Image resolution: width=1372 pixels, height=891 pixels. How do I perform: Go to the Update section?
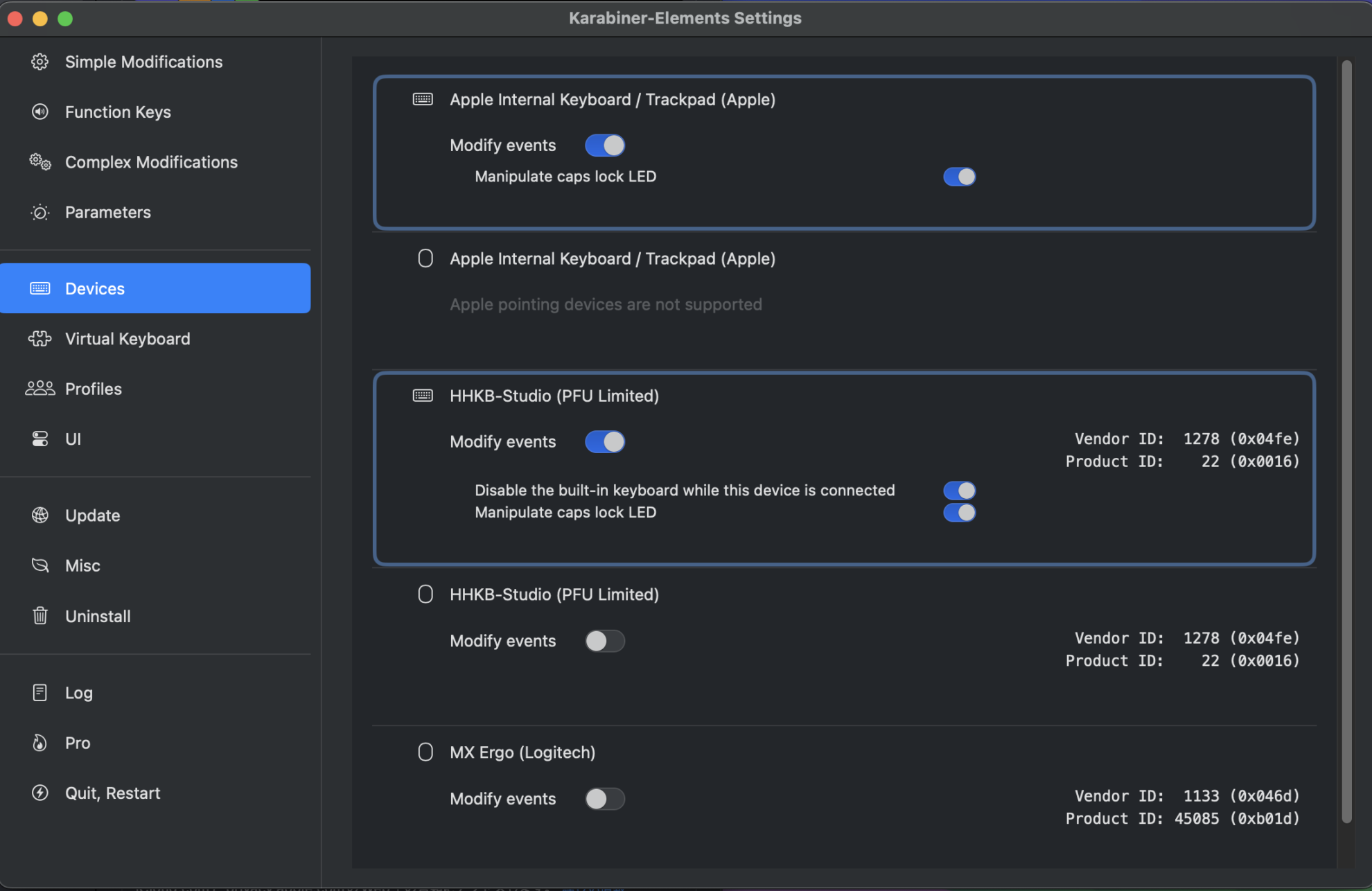155,515
